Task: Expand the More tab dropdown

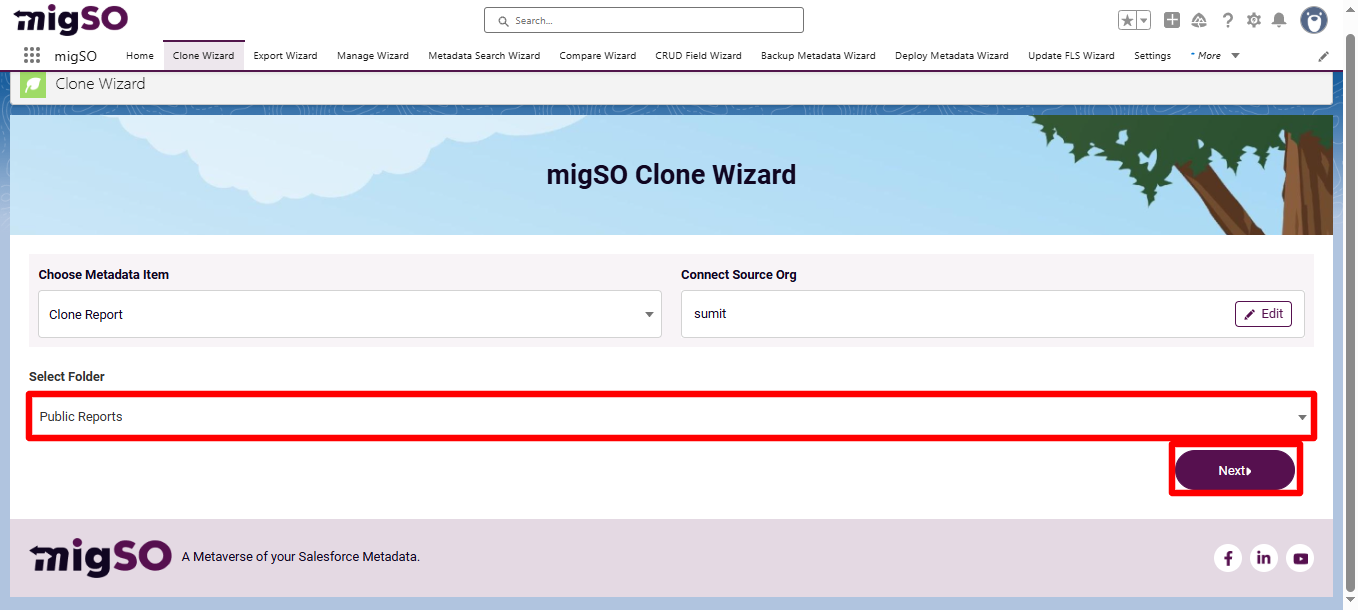Action: pyautogui.click(x=1214, y=56)
